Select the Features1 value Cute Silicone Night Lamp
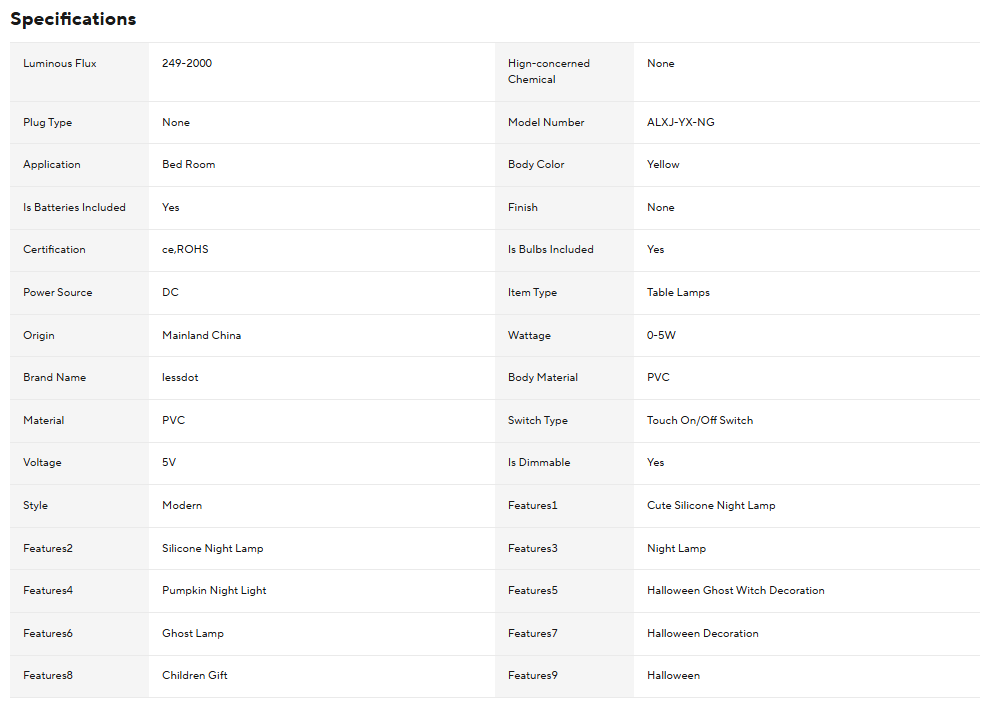This screenshot has width=995, height=720. click(711, 506)
